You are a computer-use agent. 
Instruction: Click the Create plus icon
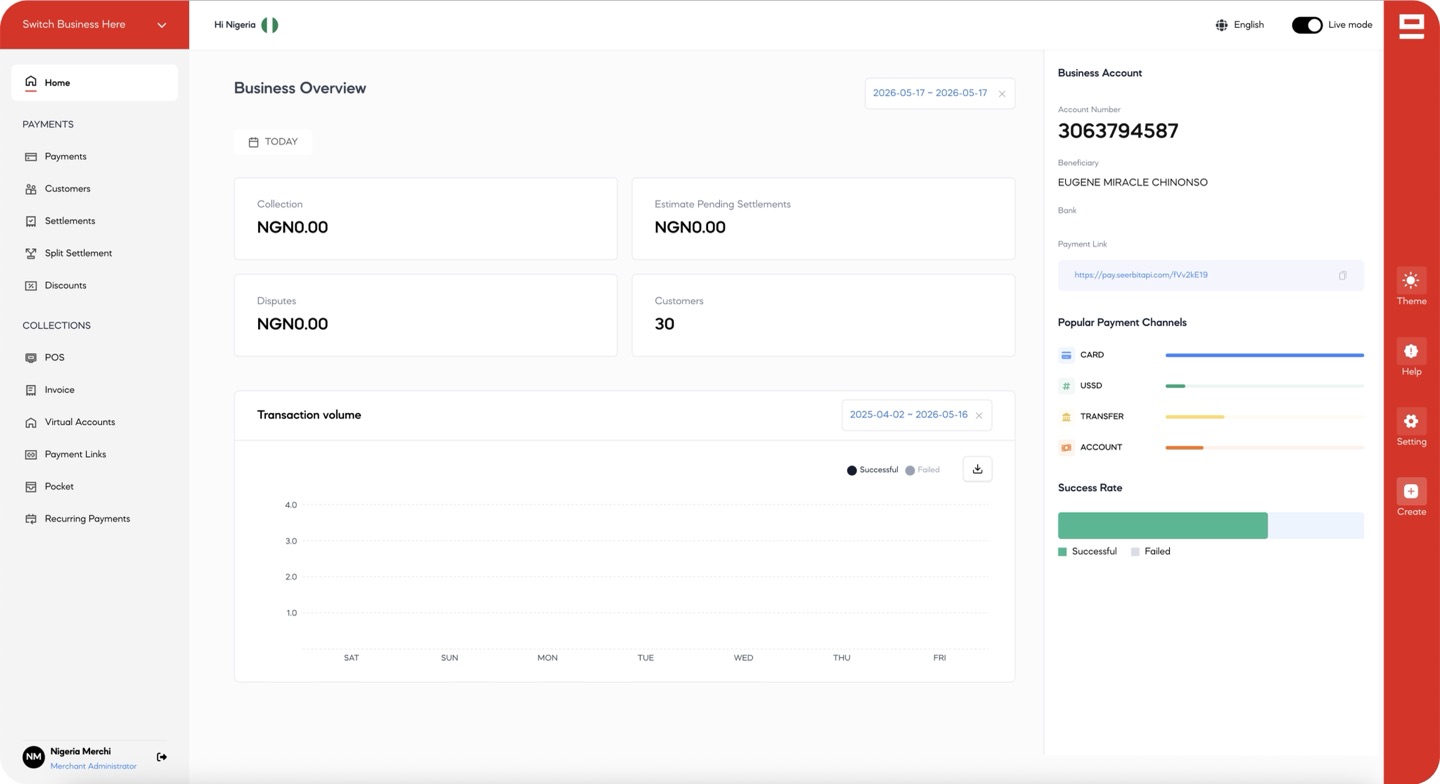tap(1411, 491)
